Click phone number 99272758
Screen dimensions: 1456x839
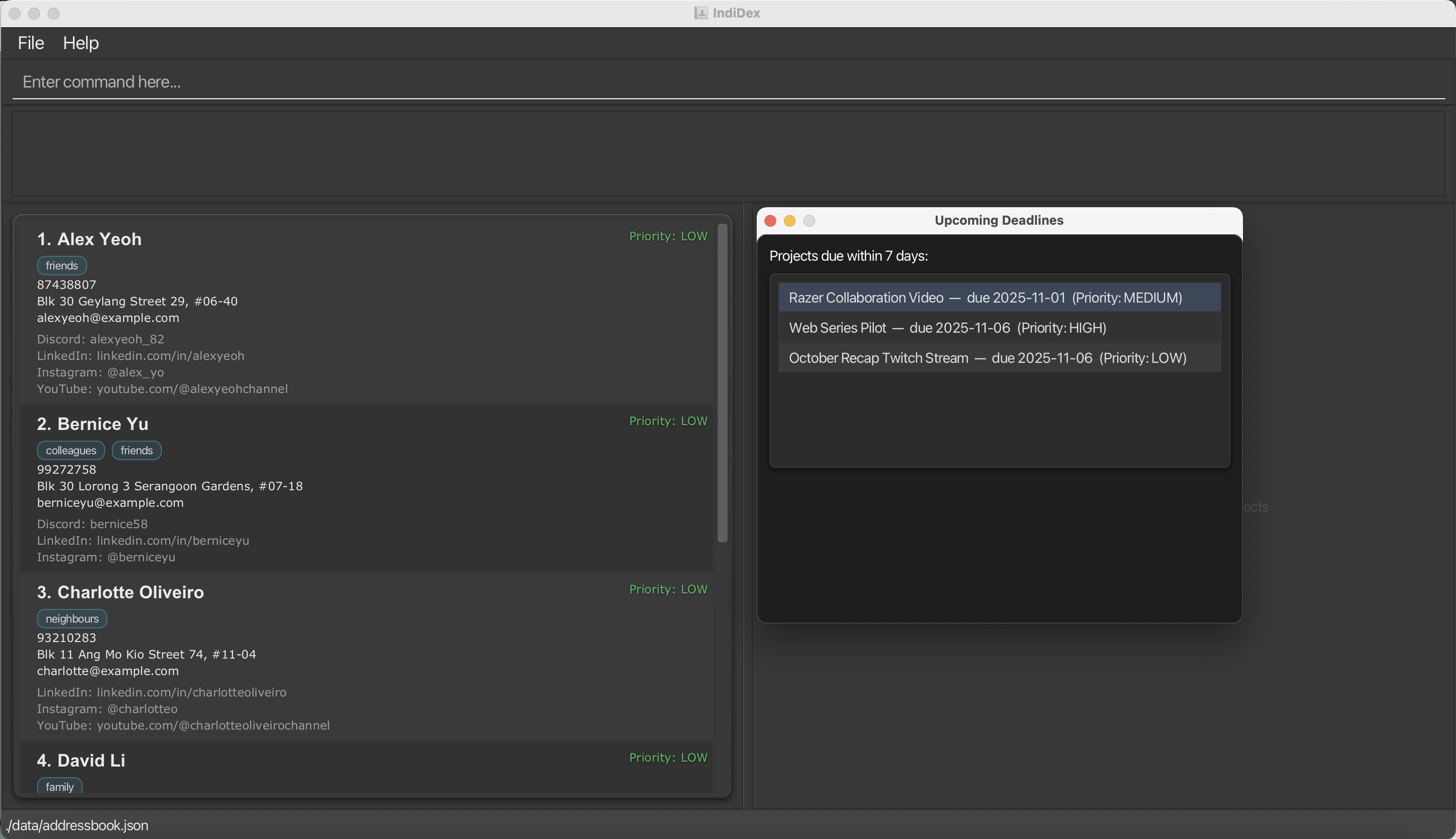point(67,470)
